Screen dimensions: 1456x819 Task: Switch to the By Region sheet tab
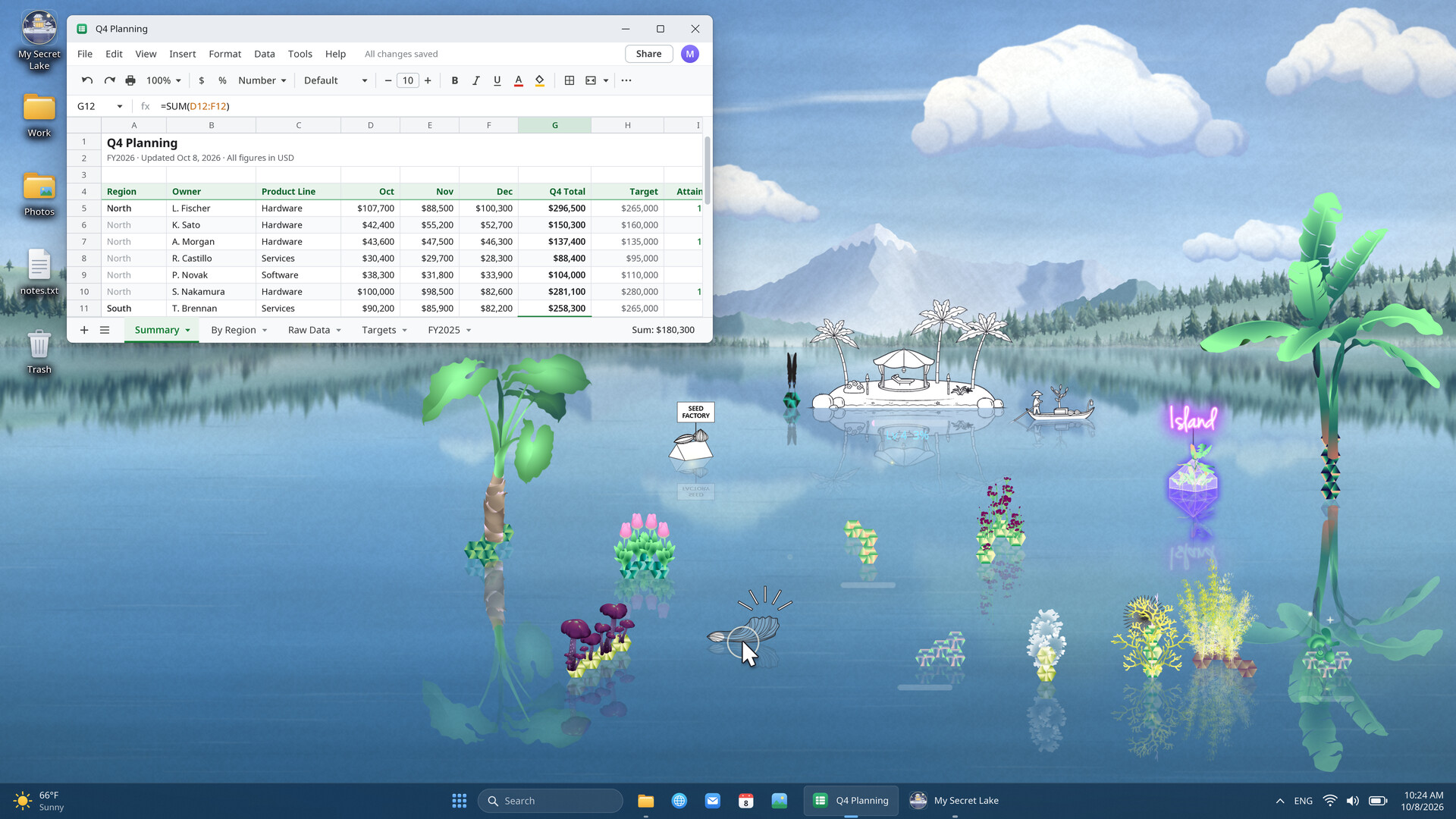[x=234, y=330]
